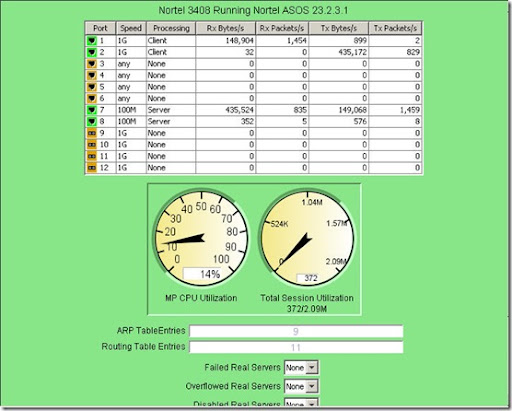Click the Routing Table Entries field

[296, 347]
